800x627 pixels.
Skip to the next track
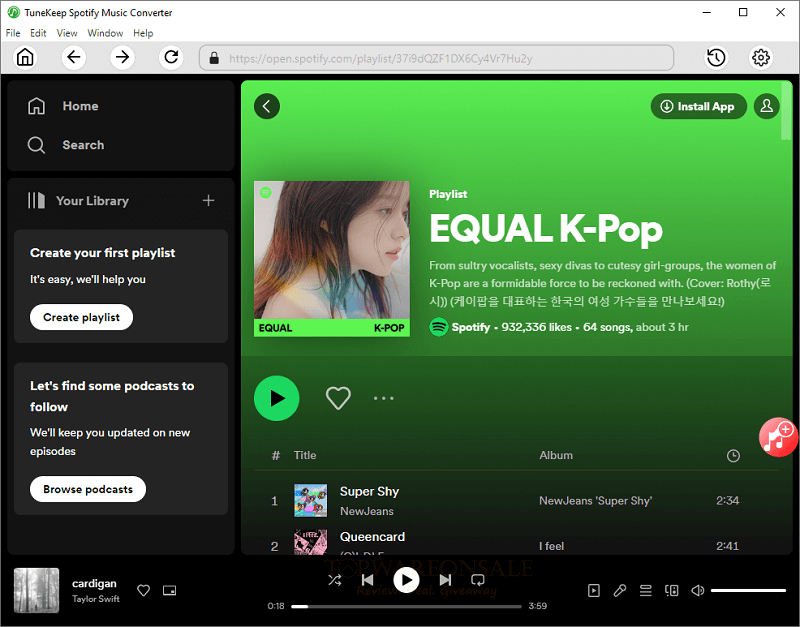[x=445, y=580]
